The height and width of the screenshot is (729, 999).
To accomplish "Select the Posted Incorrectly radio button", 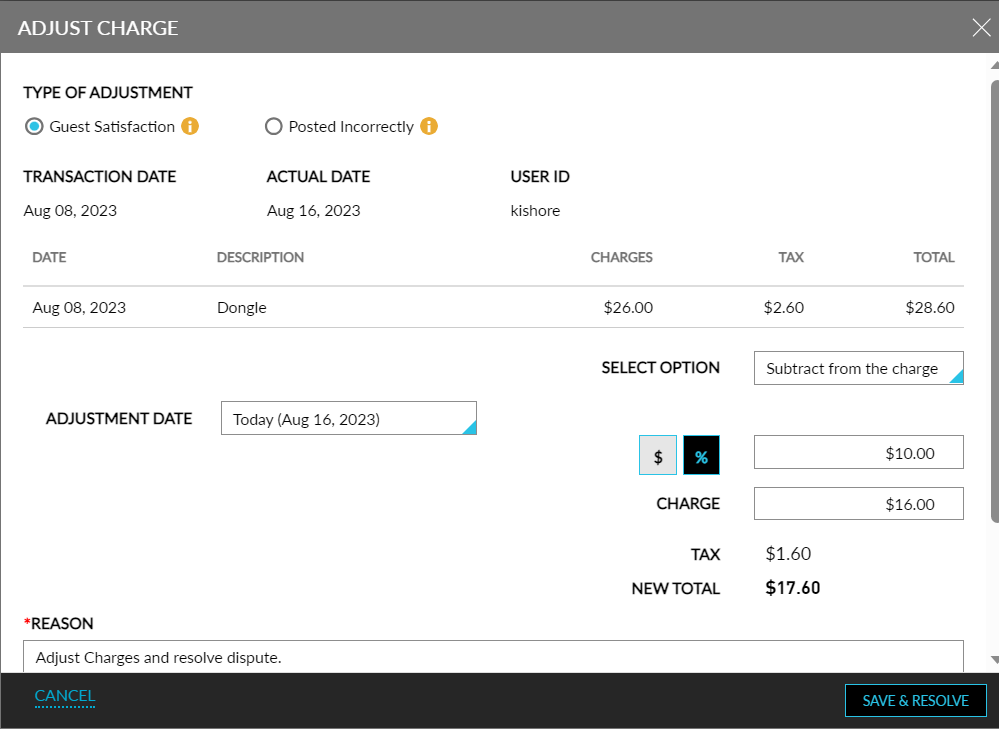I will pyautogui.click(x=274, y=126).
